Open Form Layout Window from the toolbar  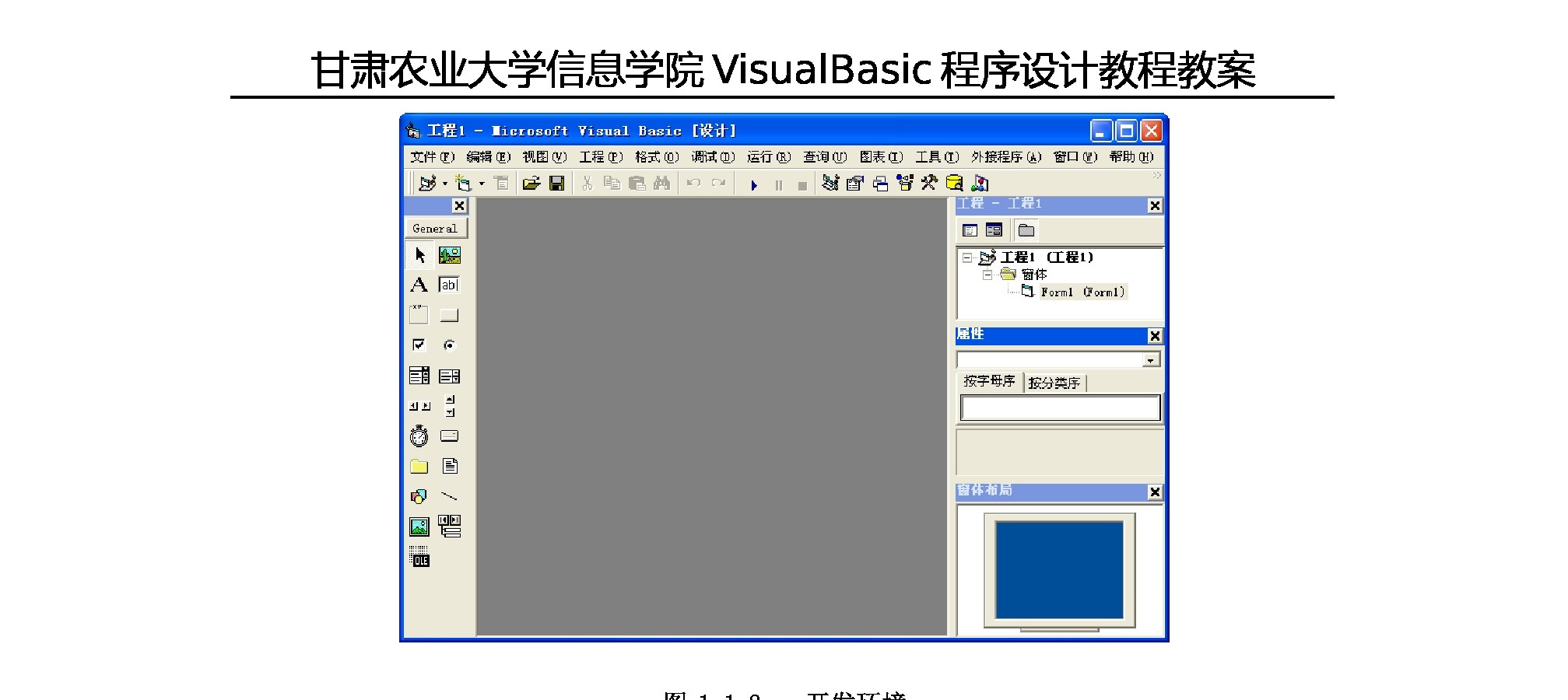(880, 183)
